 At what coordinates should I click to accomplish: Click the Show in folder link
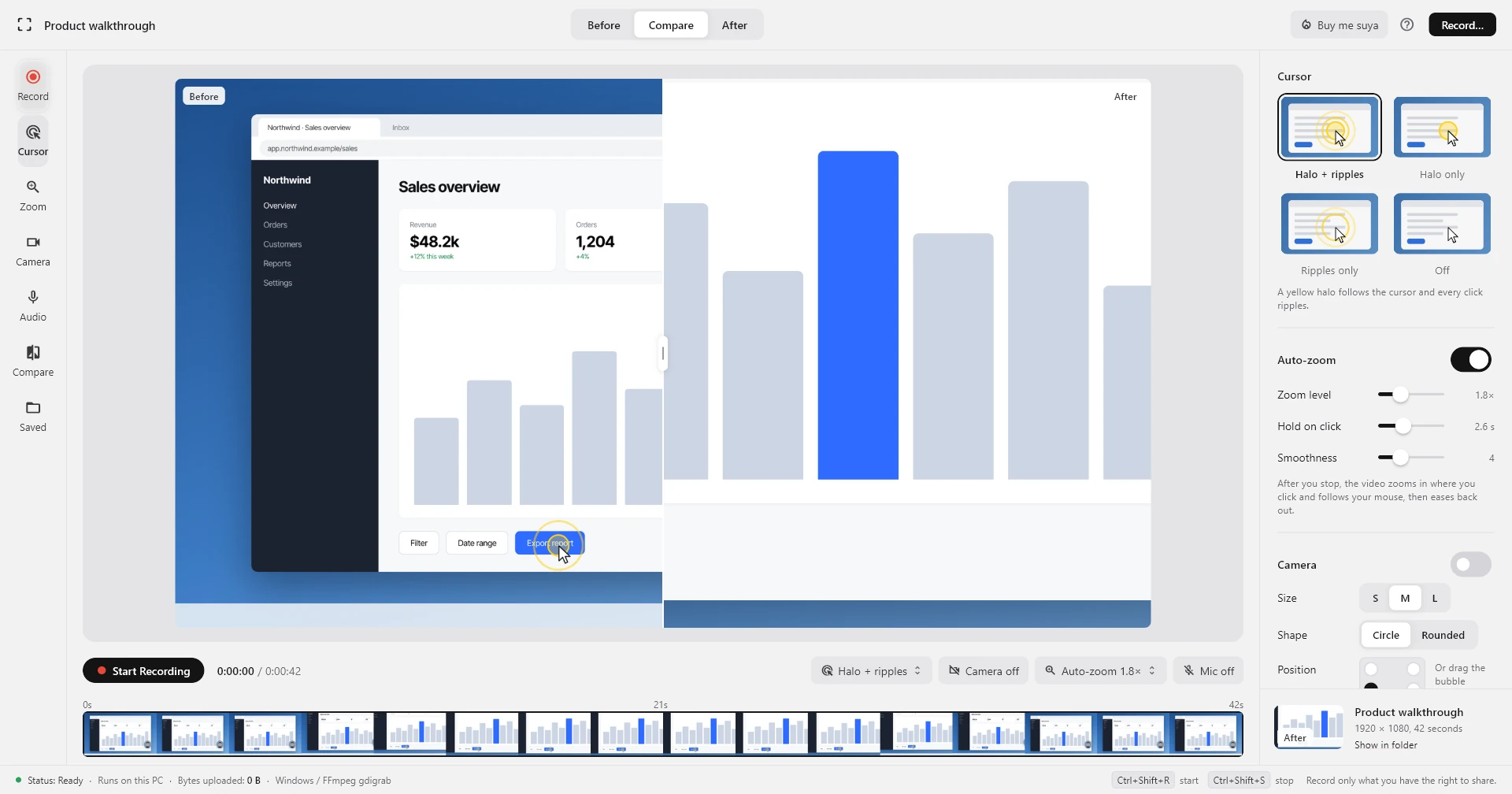[x=1385, y=745]
